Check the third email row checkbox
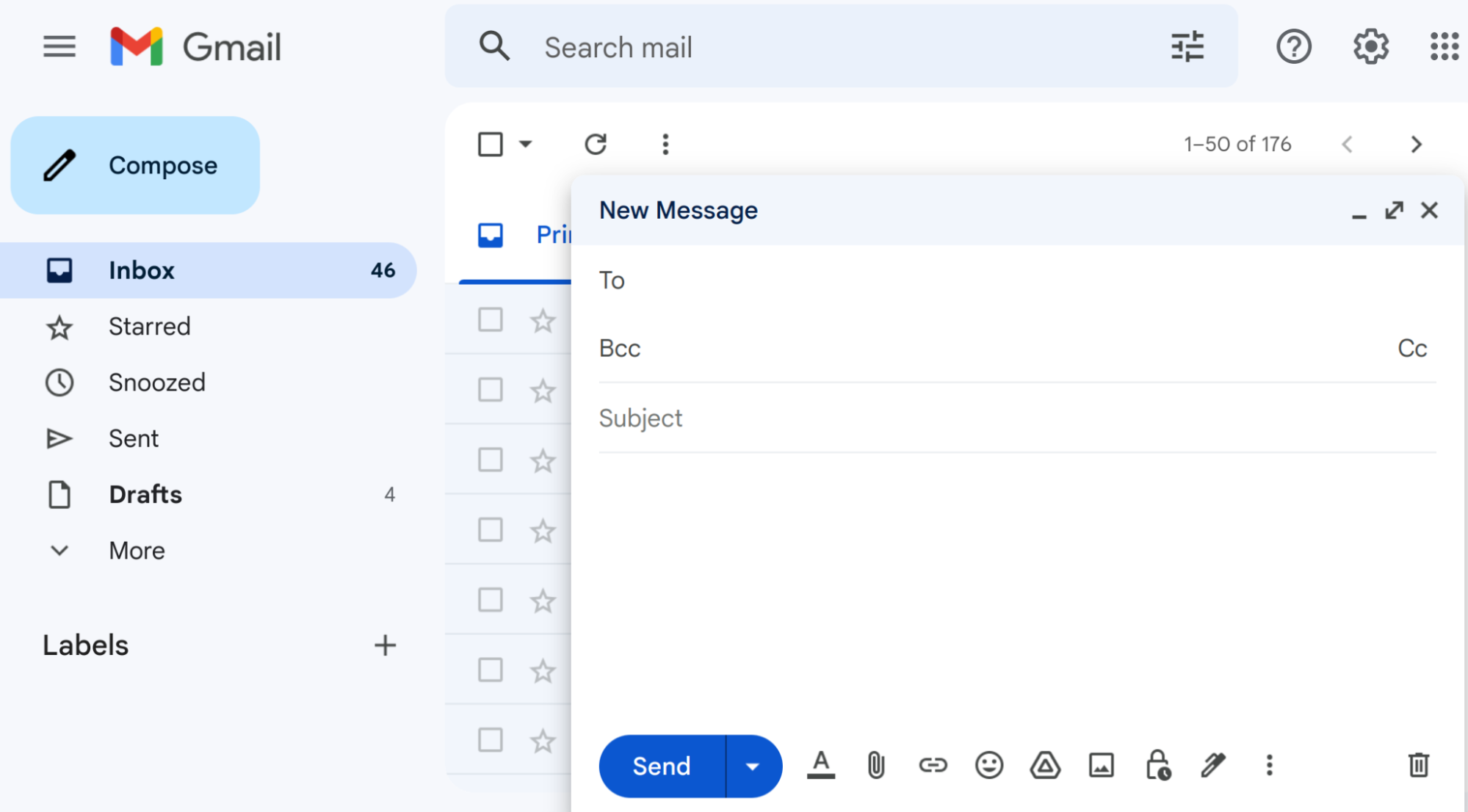 [x=491, y=460]
